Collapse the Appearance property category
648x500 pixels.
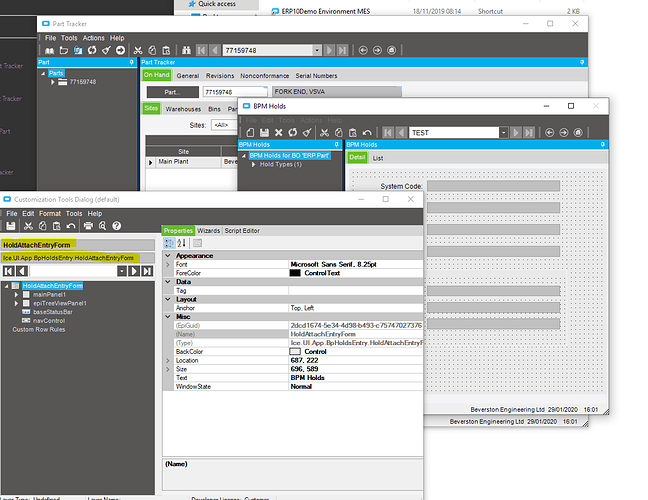coord(168,256)
